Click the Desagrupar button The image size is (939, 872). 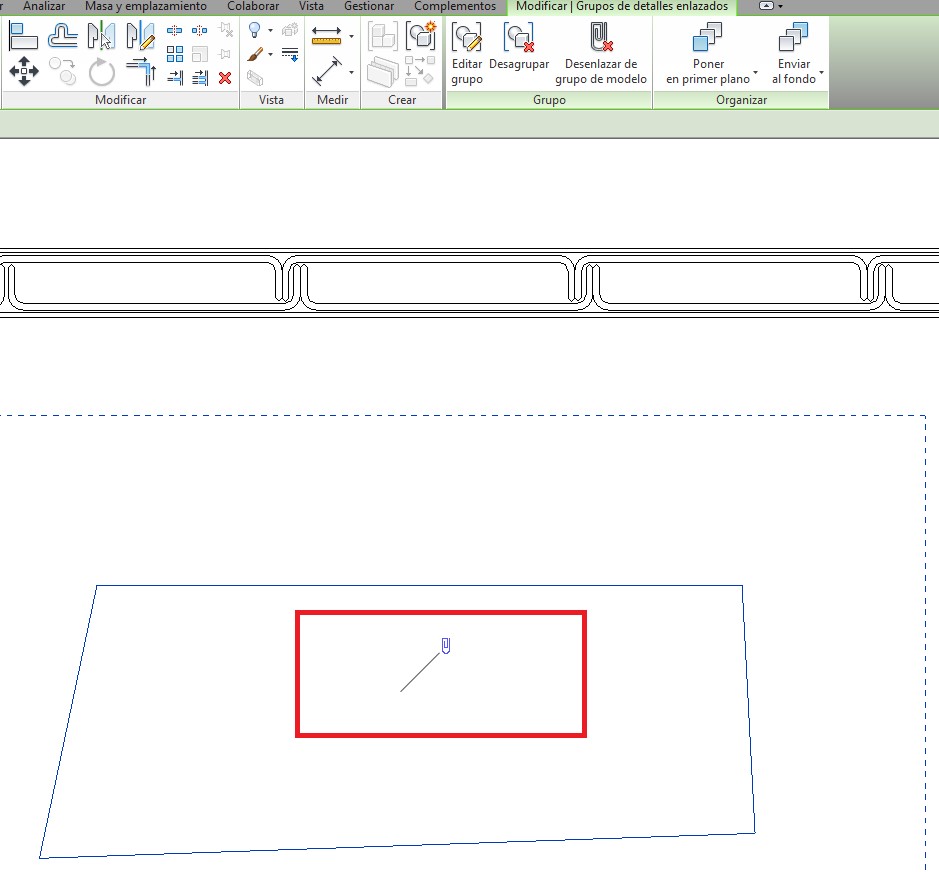click(x=519, y=50)
